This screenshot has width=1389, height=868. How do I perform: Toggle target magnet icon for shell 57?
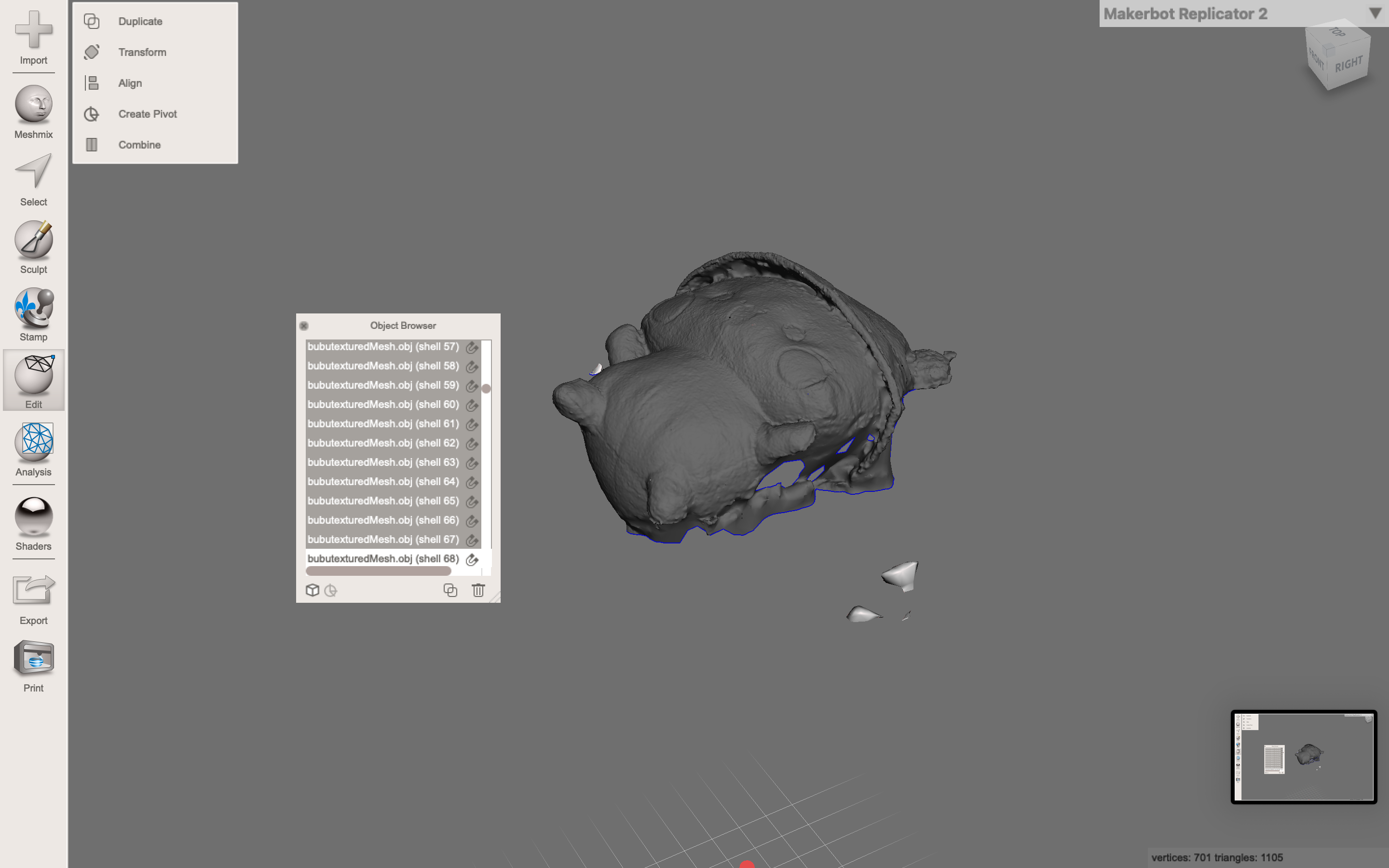click(x=472, y=347)
